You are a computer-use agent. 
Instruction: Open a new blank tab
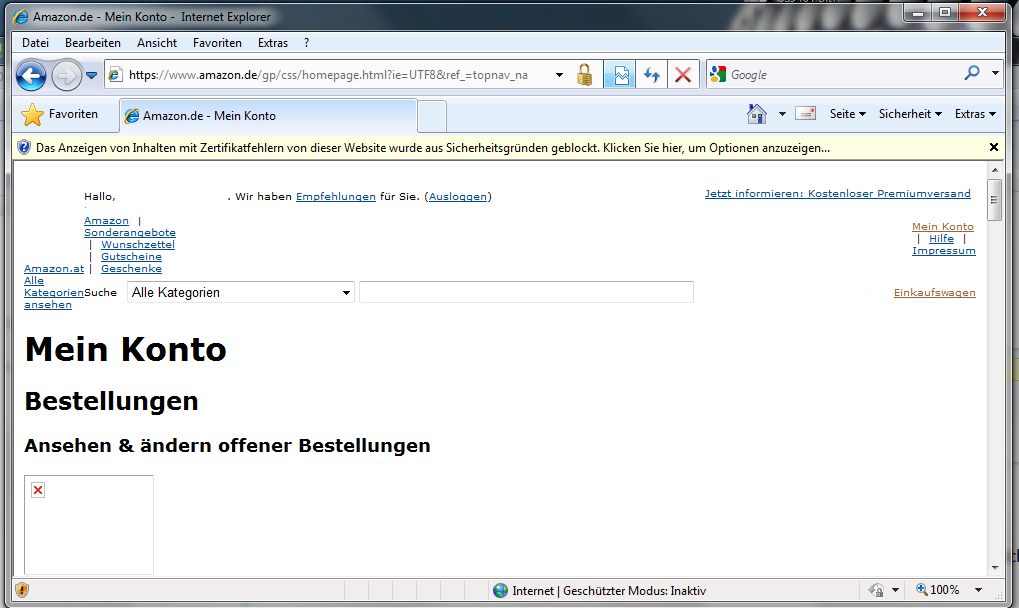[x=432, y=117]
